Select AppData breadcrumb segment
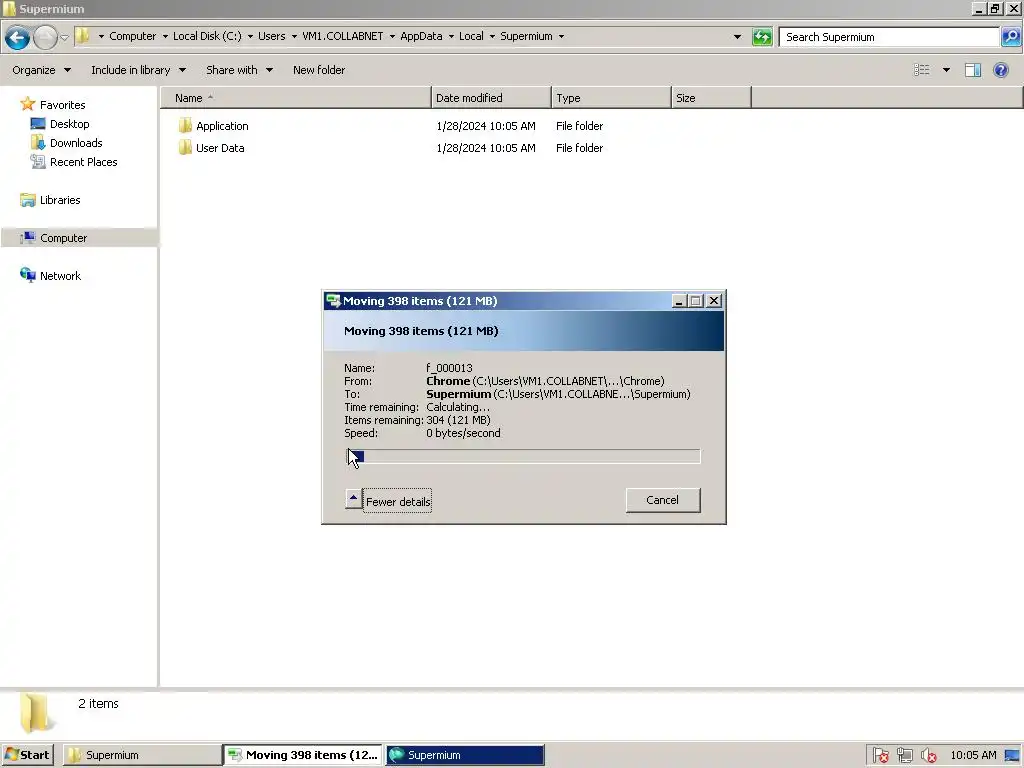The image size is (1024, 768). point(421,36)
